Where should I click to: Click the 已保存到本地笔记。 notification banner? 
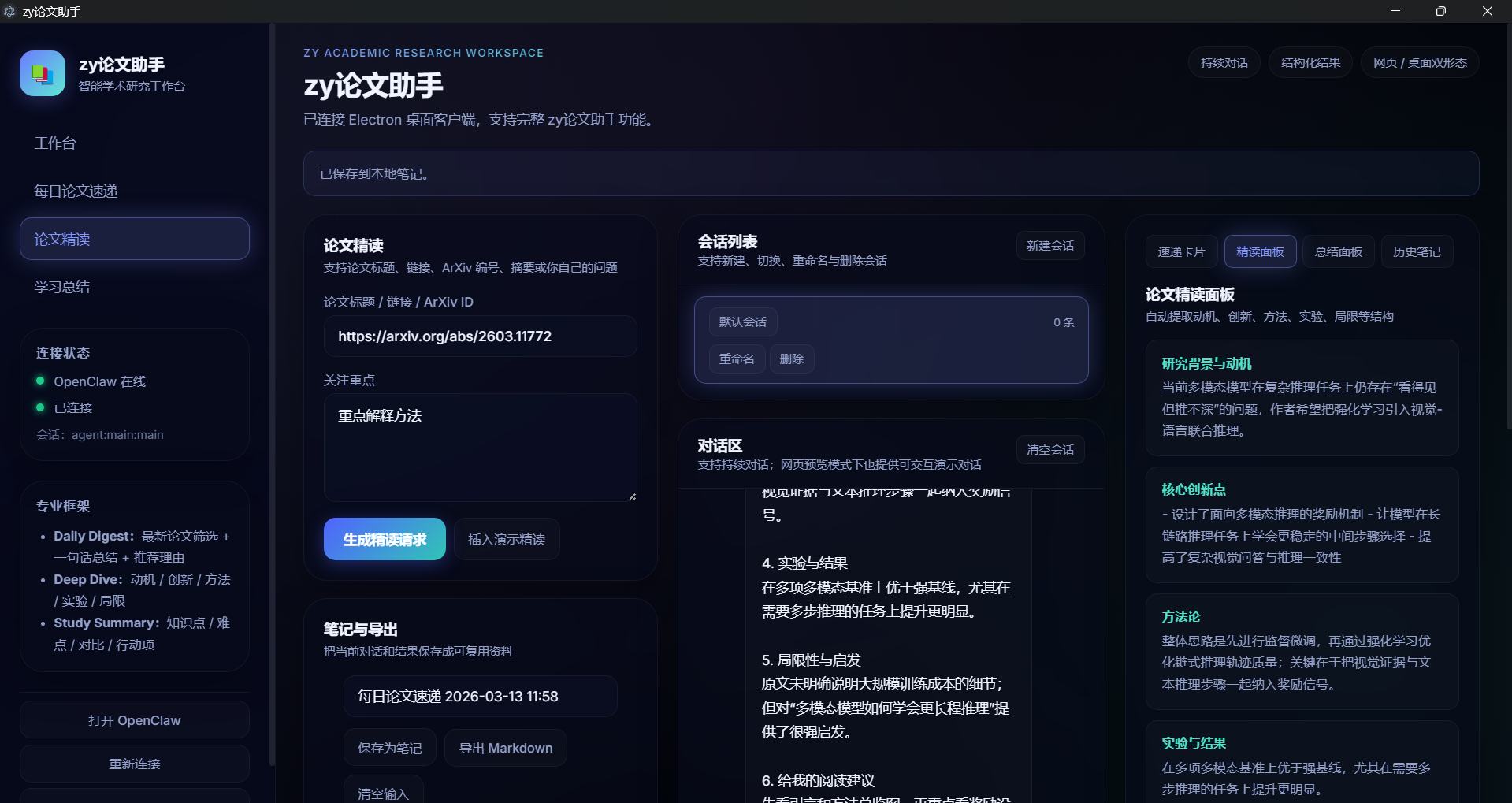point(891,173)
